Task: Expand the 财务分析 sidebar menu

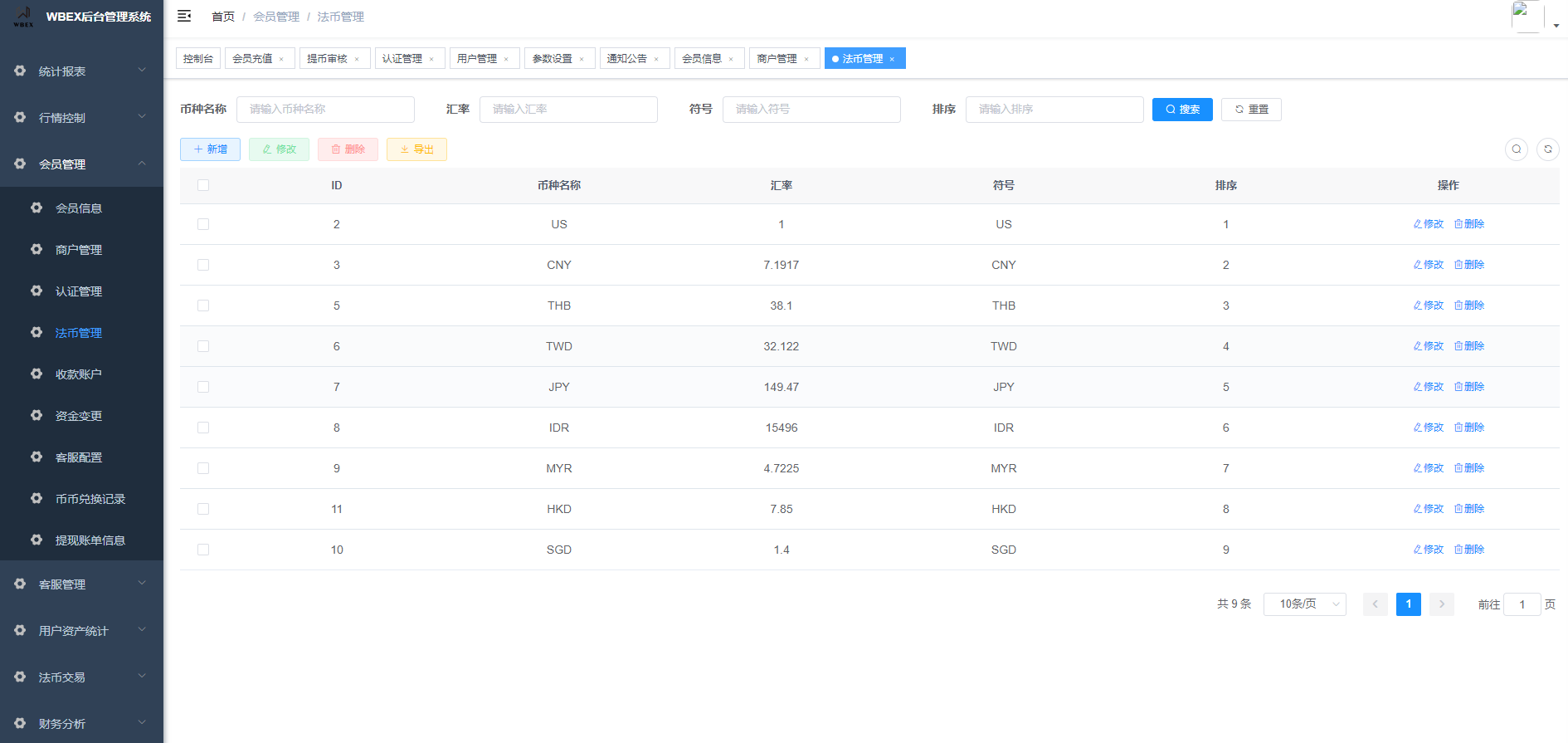Action: pos(81,724)
